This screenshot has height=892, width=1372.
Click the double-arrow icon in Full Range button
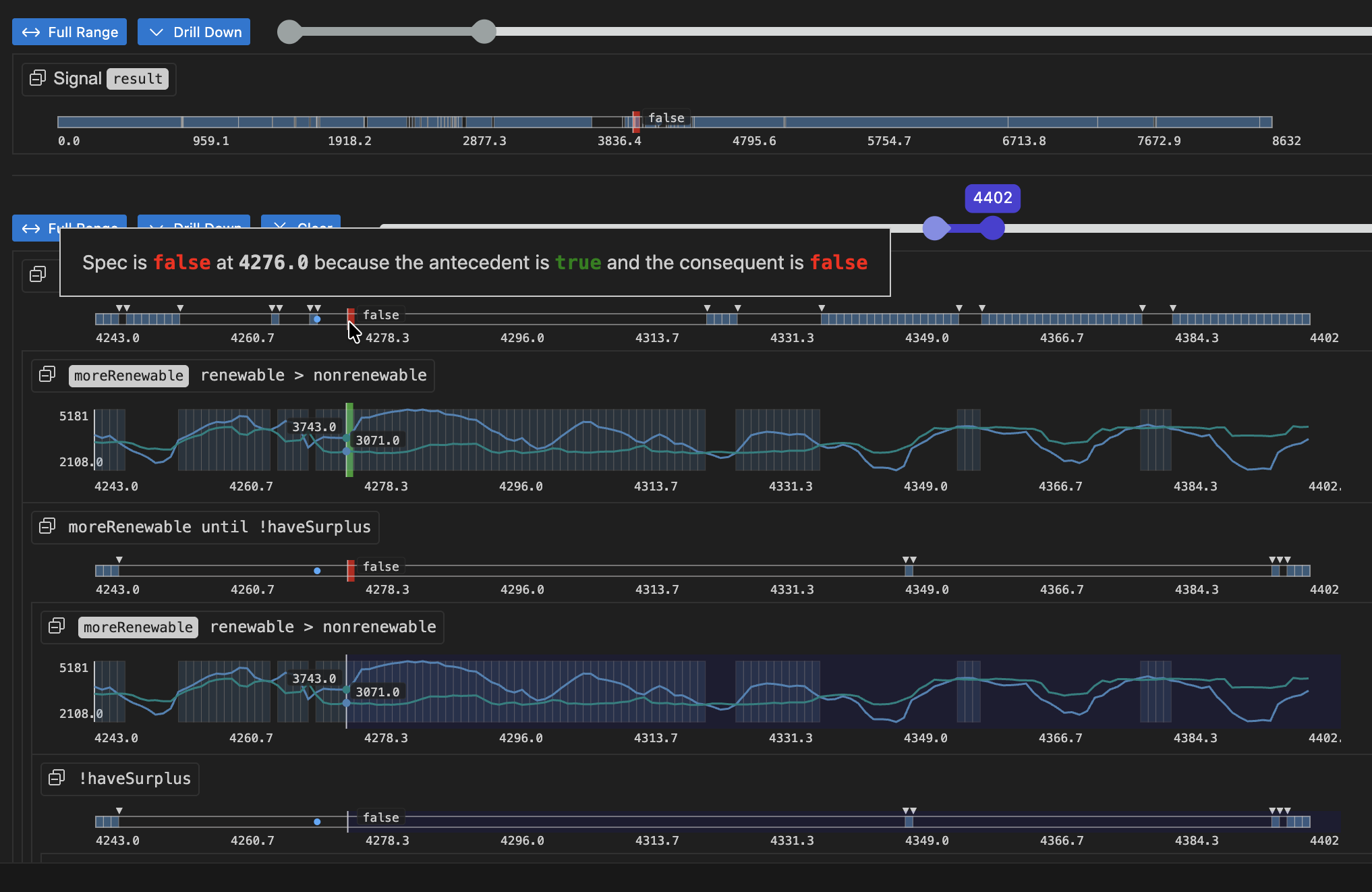pyautogui.click(x=31, y=32)
